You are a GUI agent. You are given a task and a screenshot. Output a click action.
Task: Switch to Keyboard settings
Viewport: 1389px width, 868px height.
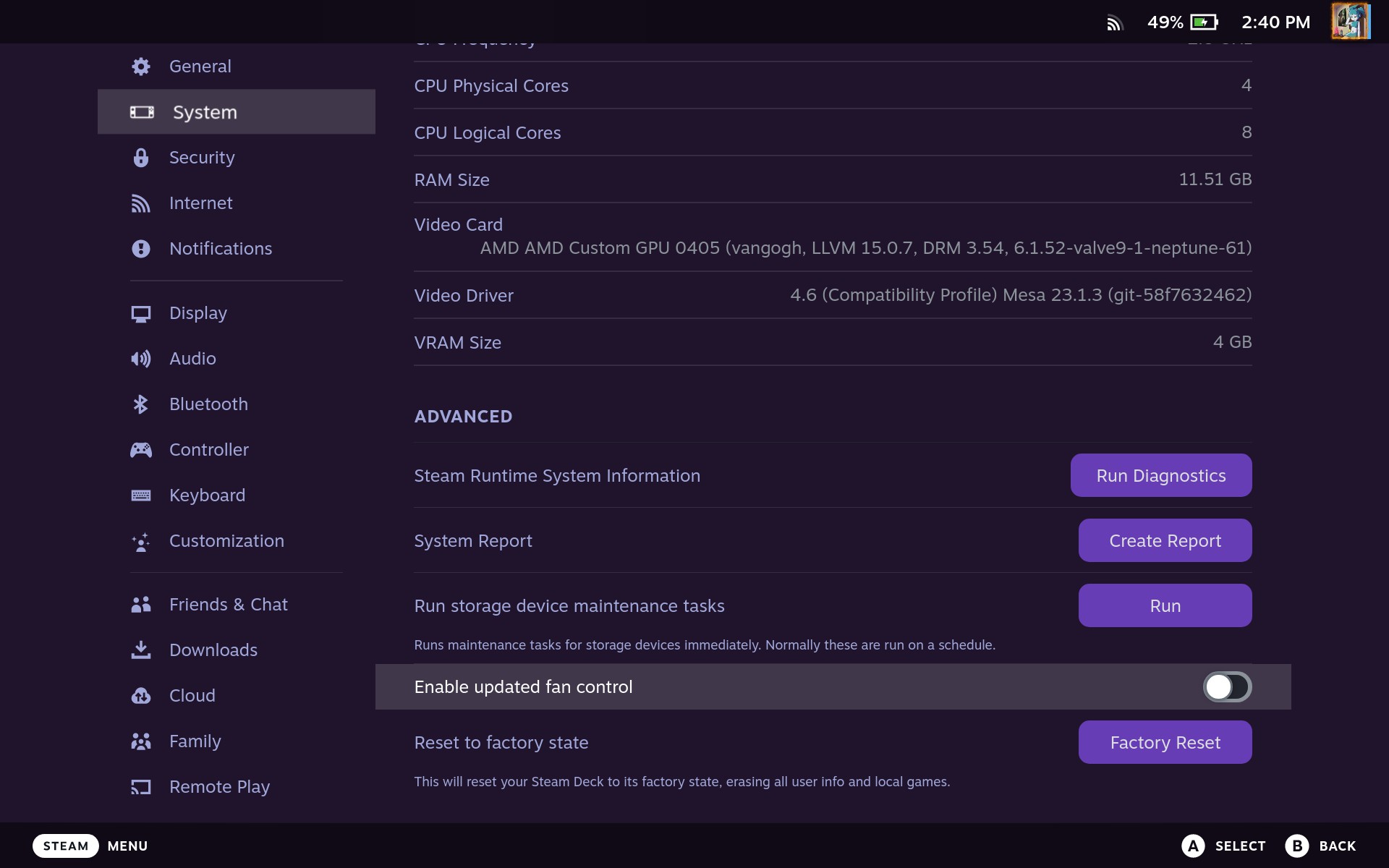237,495
